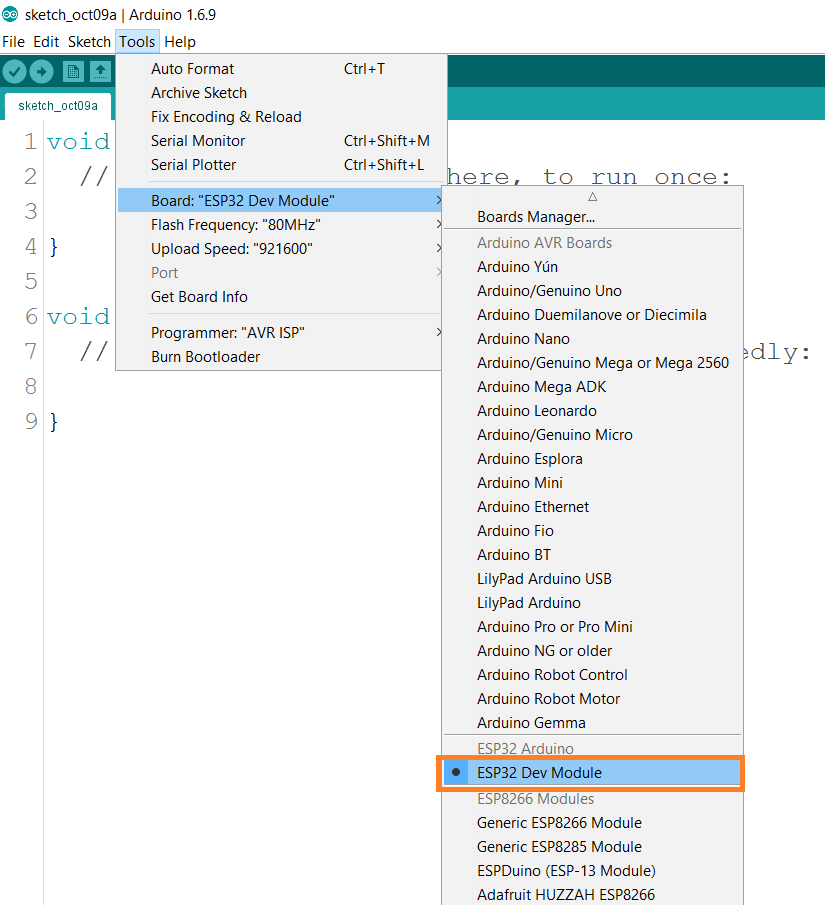The width and height of the screenshot is (827, 905).
Task: Select Arduino Yún board
Action: [593, 267]
